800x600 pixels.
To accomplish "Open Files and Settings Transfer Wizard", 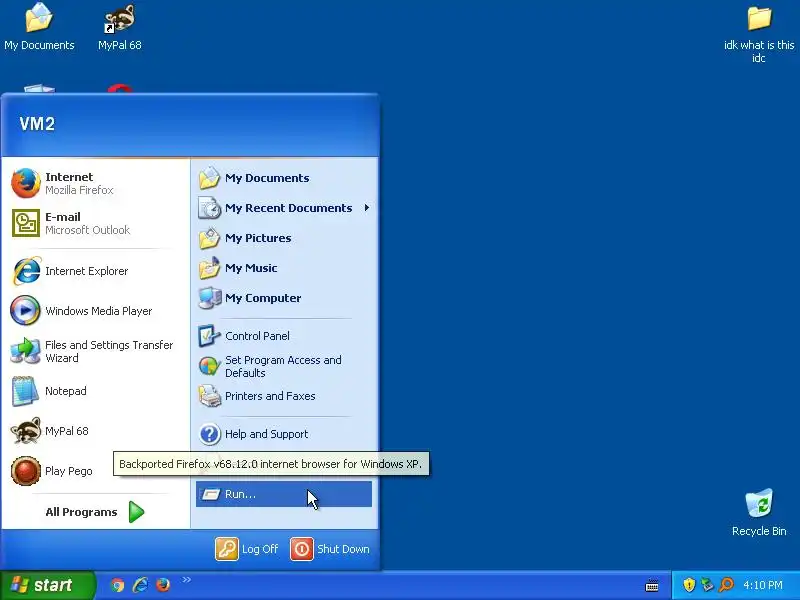I will click(x=95, y=351).
